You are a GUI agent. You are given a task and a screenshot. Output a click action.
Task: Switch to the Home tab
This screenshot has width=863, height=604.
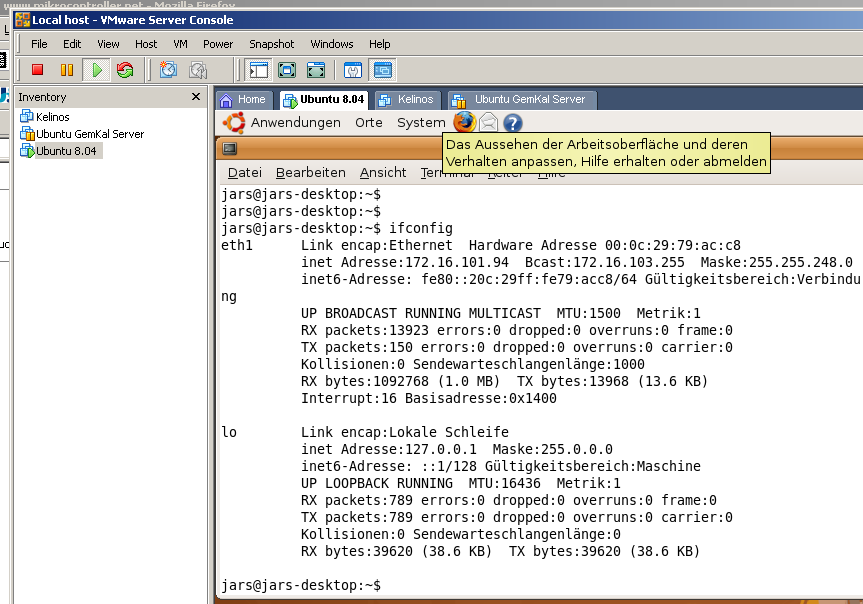coord(244,100)
